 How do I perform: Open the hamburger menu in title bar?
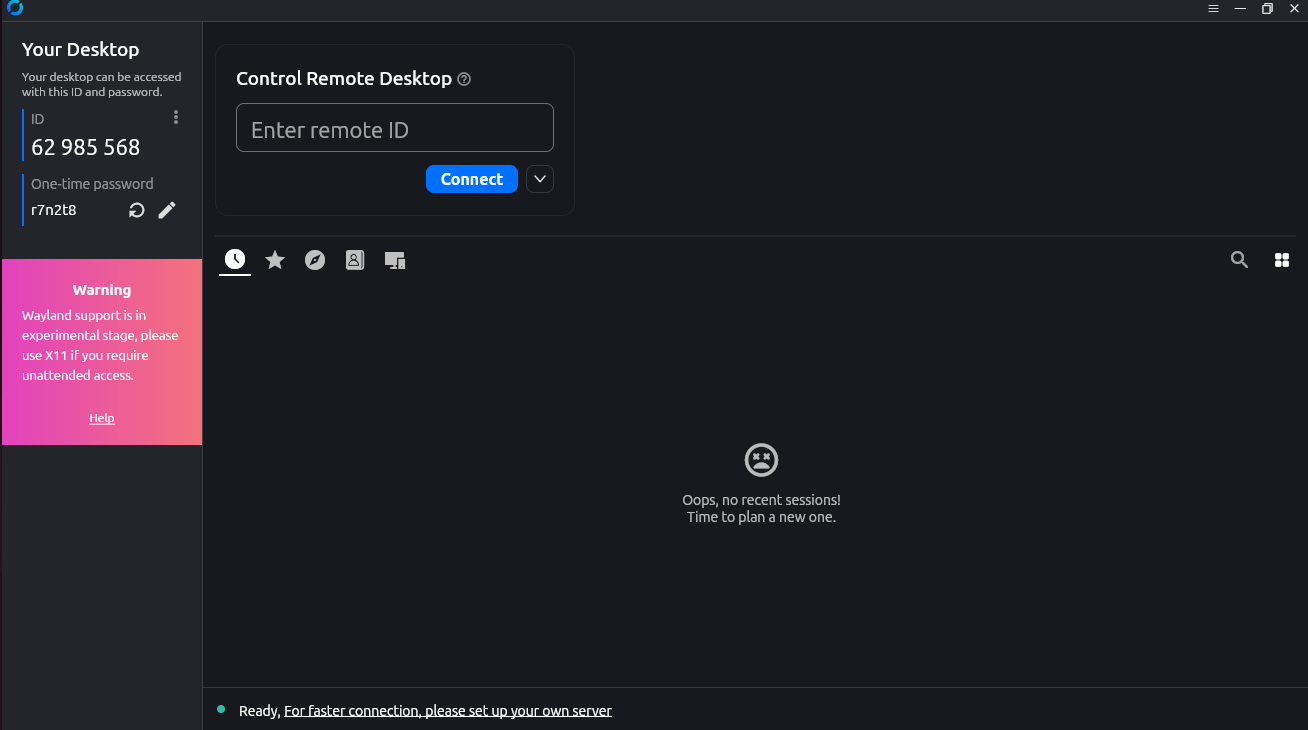pyautogui.click(x=1213, y=9)
